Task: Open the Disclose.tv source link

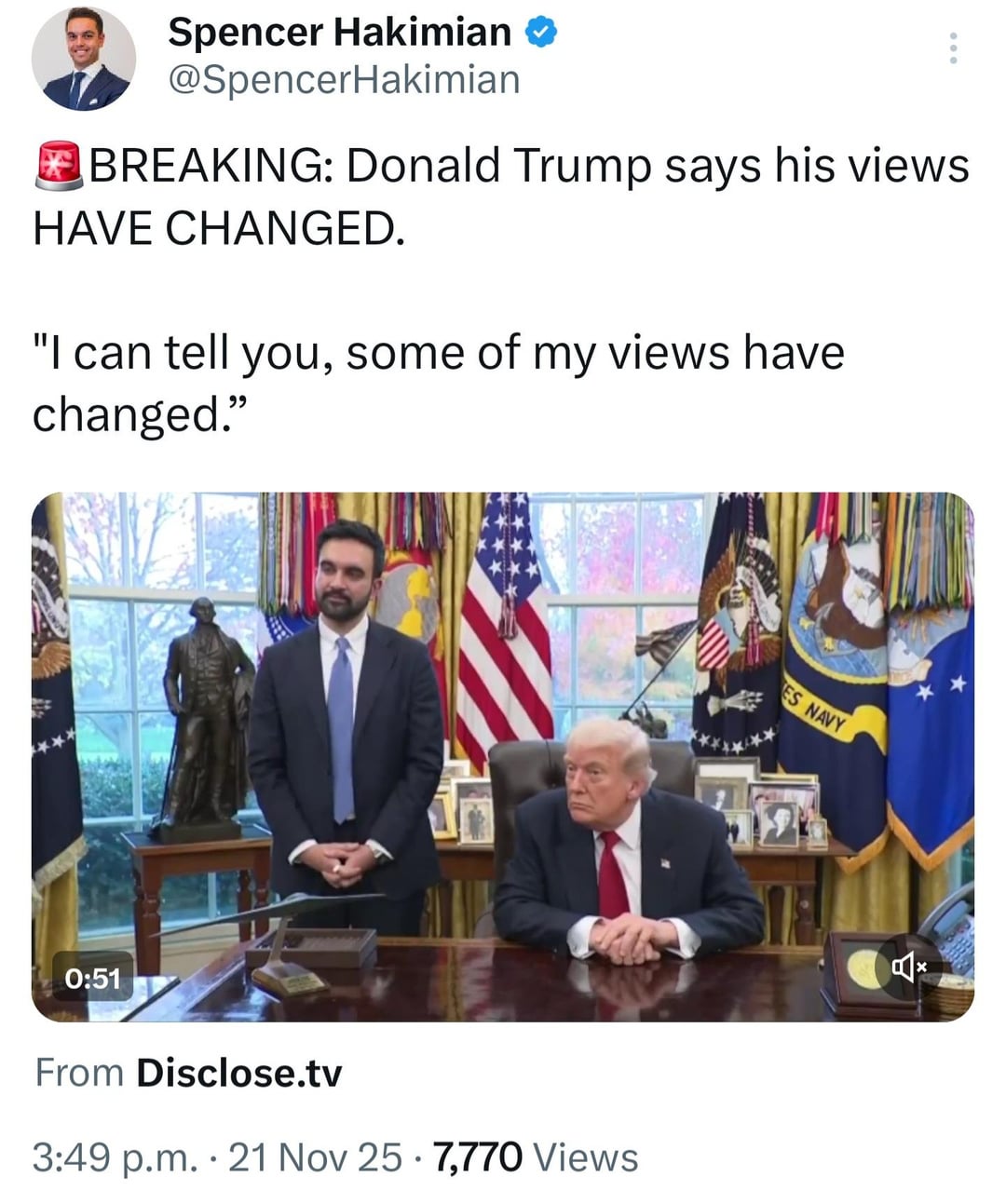Action: click(x=239, y=1074)
